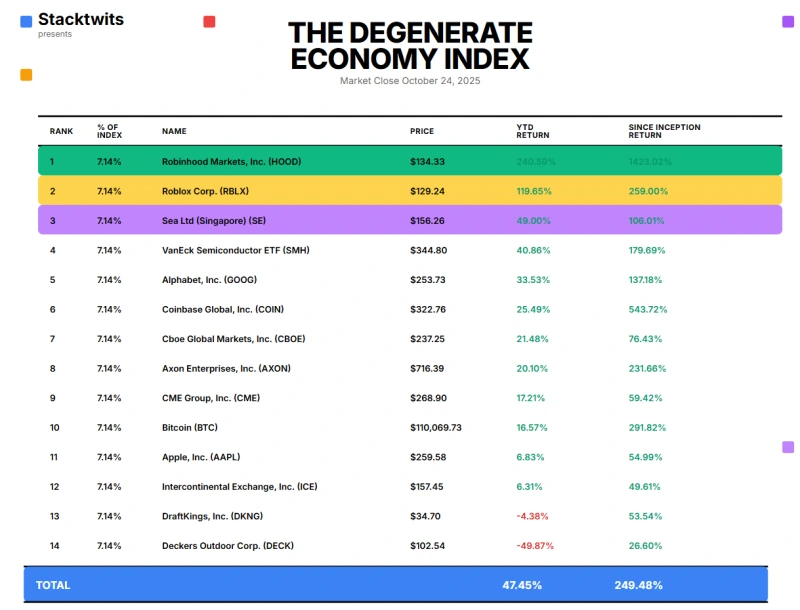Select 'Roblox Corp. (RBLX)' name
Viewport: 800px width, 610px height.
[206, 191]
